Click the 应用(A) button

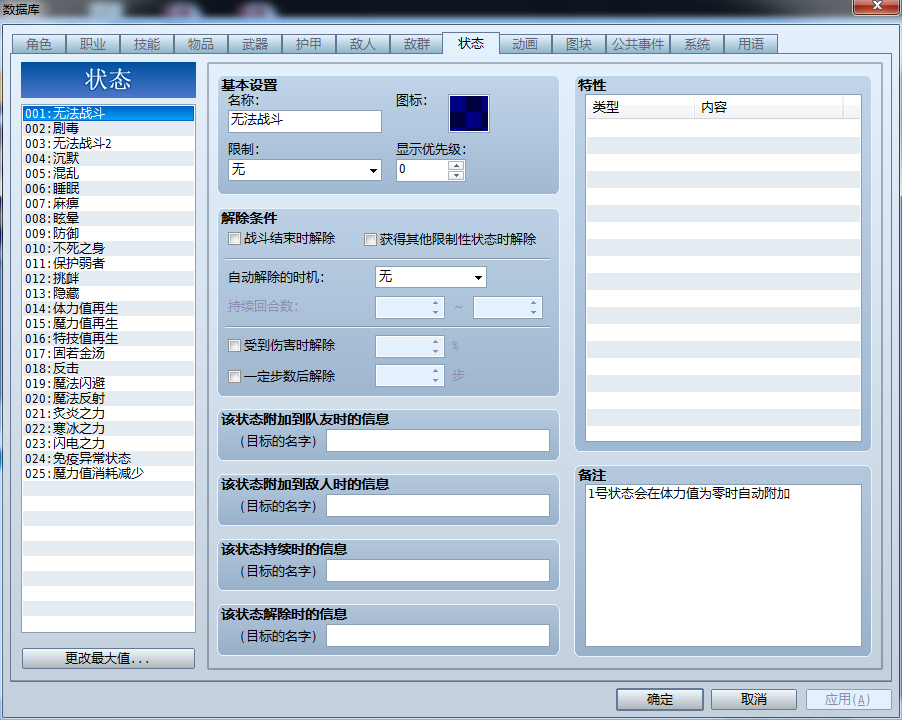tap(848, 699)
